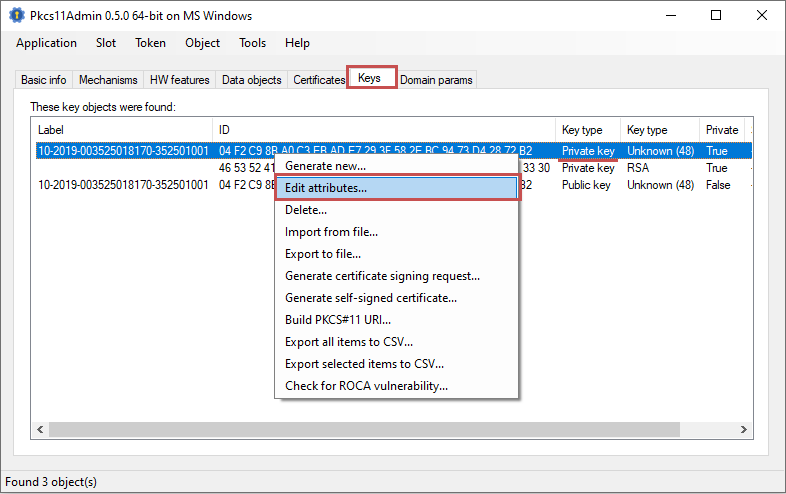Select the Public key row label 10-2019-003525018170-352501001
This screenshot has width=786, height=494.
(x=123, y=185)
